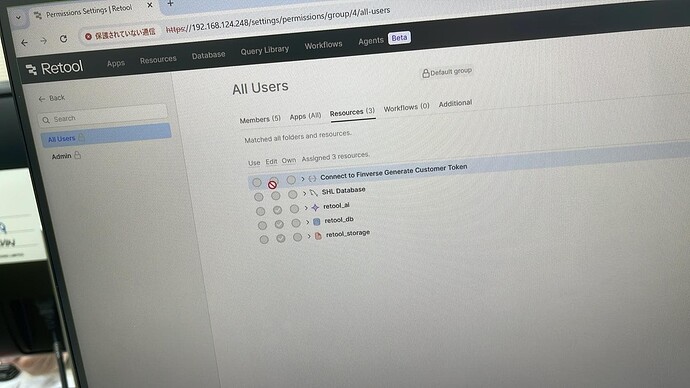Viewport: 690px width, 388px height.
Task: Go back with browser back arrow
Action: (24, 43)
